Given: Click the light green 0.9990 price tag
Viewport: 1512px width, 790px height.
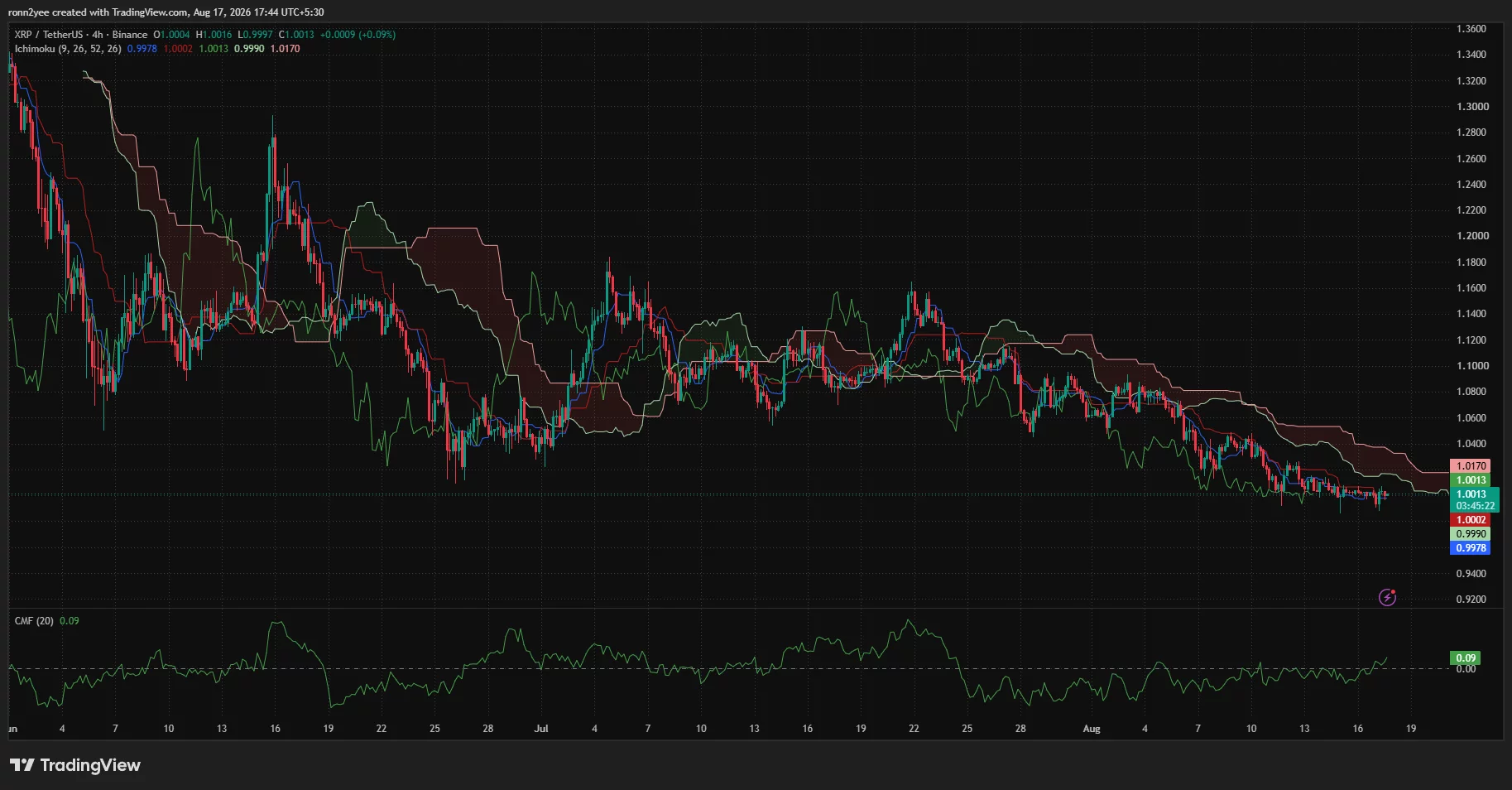Looking at the screenshot, I should 1471,534.
